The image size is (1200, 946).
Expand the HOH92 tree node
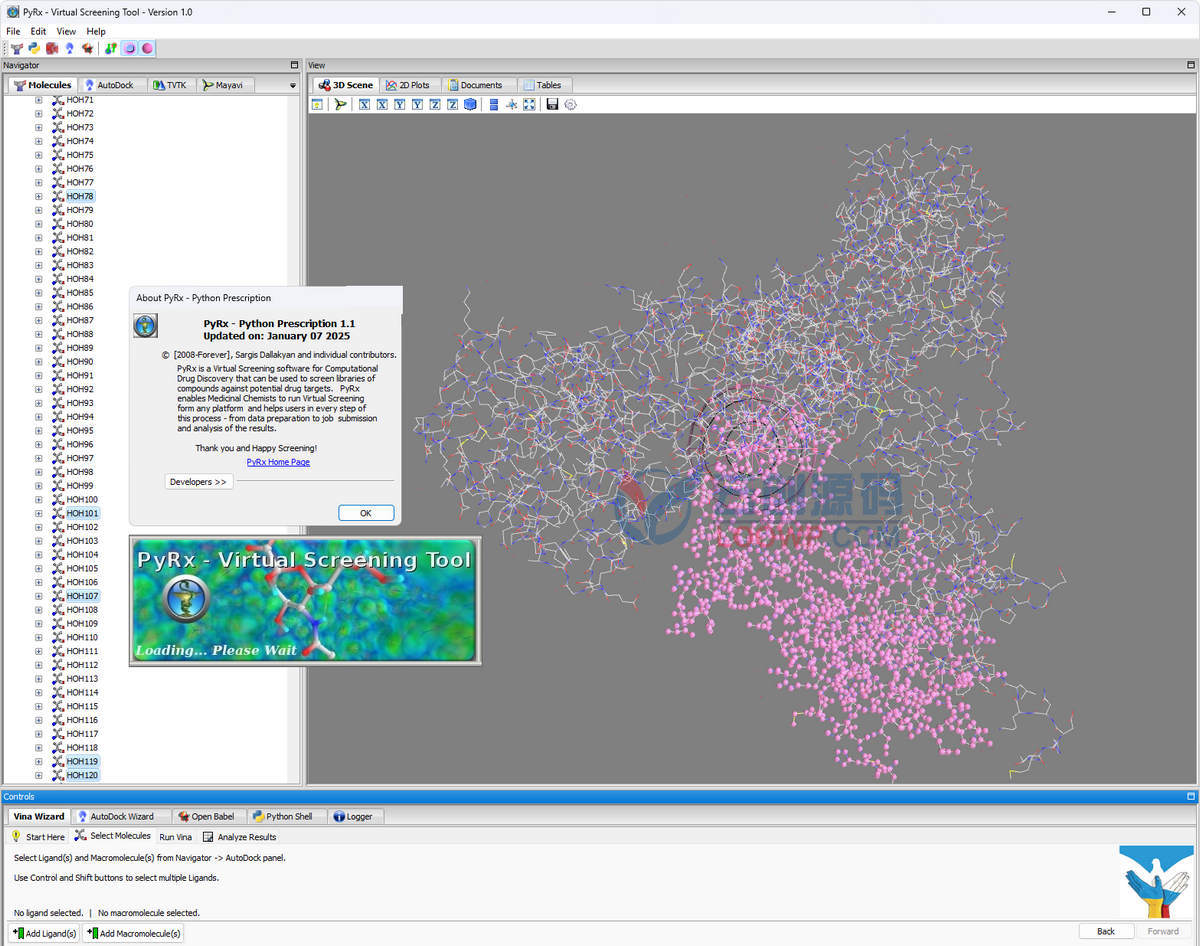(39, 389)
